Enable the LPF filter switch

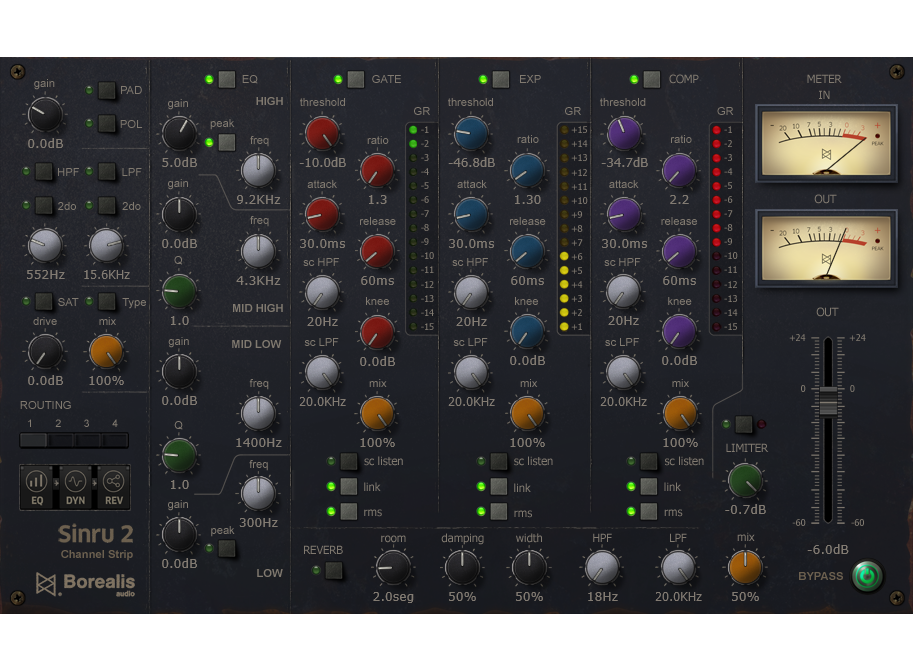[x=107, y=172]
